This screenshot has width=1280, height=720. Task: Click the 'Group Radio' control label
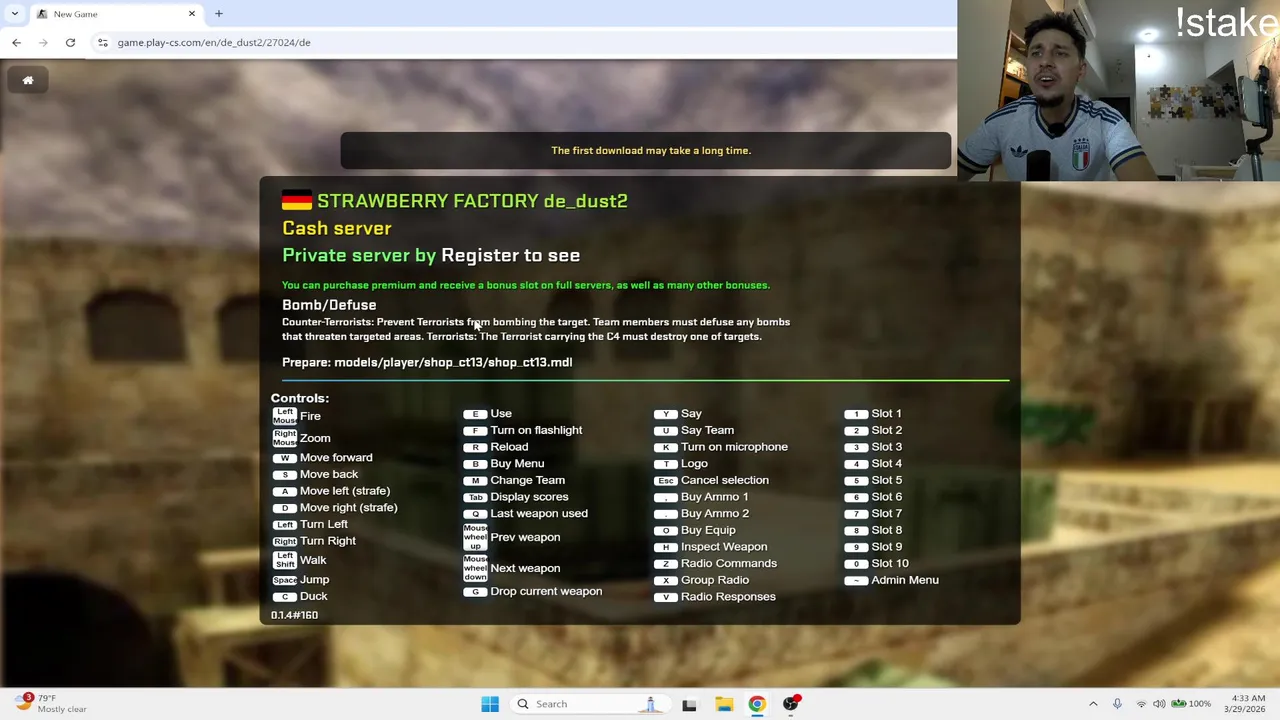tap(715, 580)
